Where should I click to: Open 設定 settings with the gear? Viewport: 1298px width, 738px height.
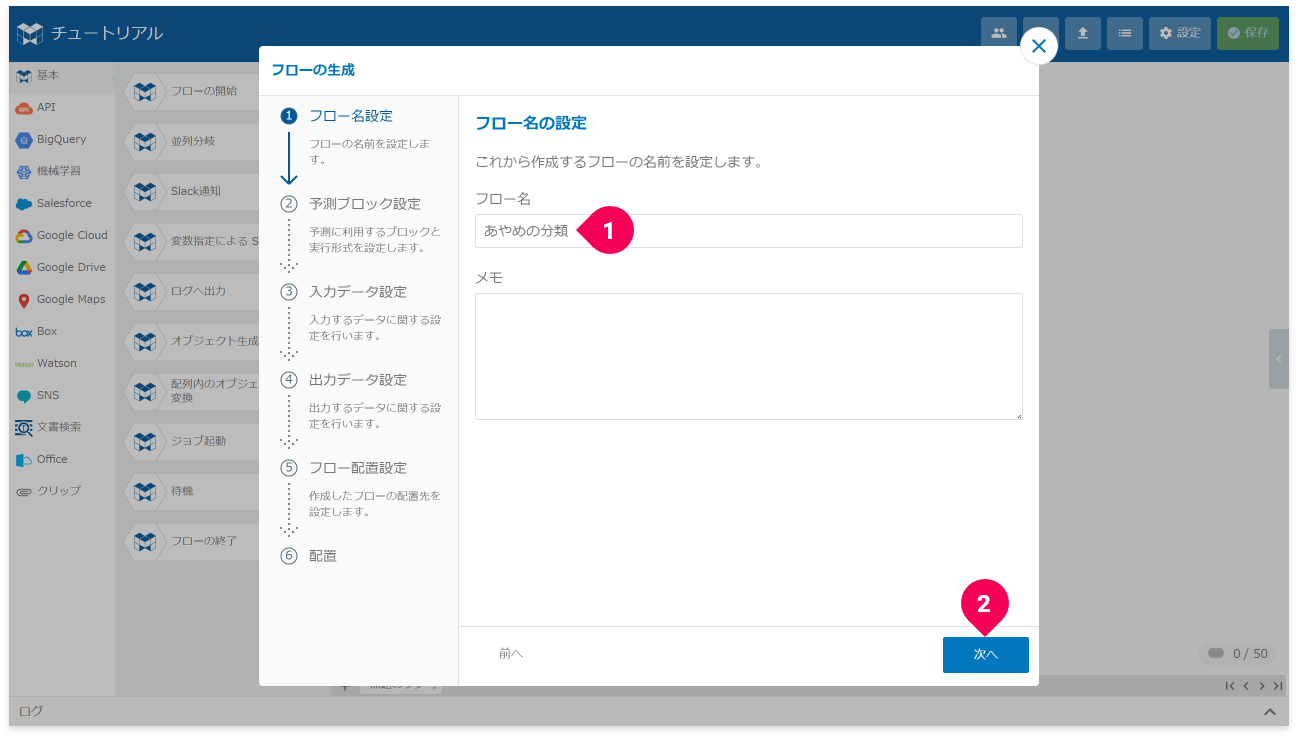[1180, 33]
